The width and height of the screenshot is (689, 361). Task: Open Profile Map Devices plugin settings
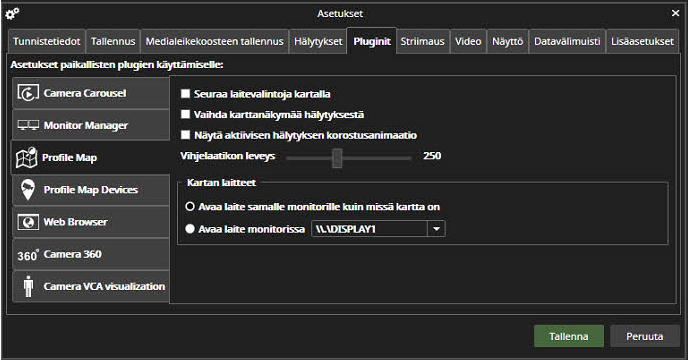(x=91, y=190)
